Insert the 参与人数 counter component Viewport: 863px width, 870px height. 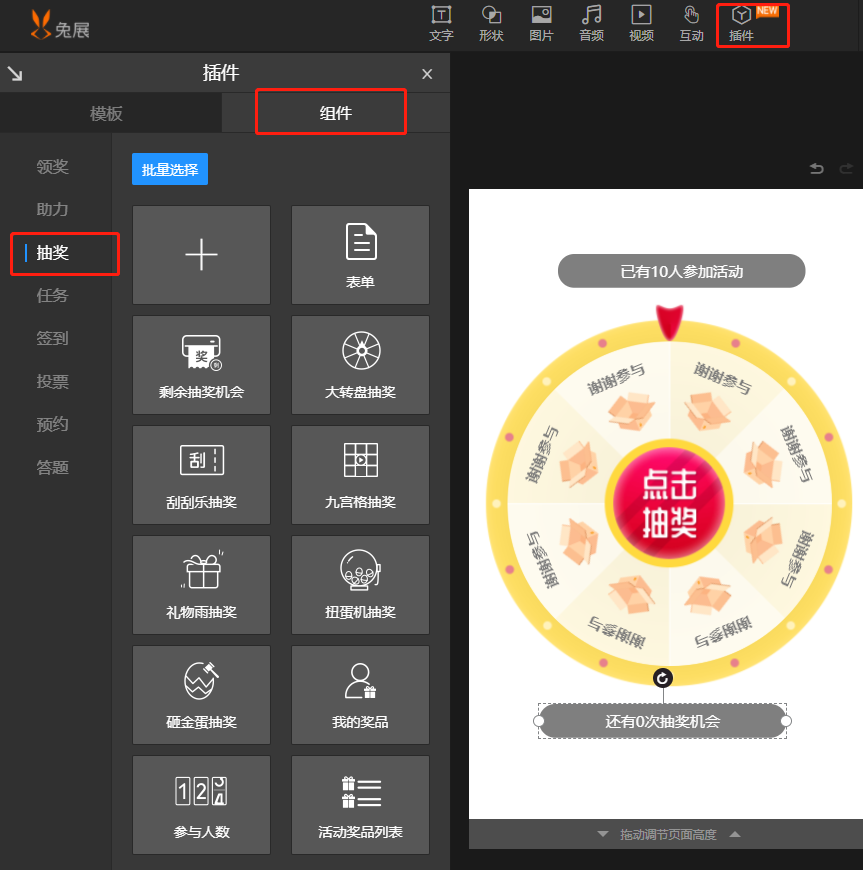pyautogui.click(x=201, y=805)
